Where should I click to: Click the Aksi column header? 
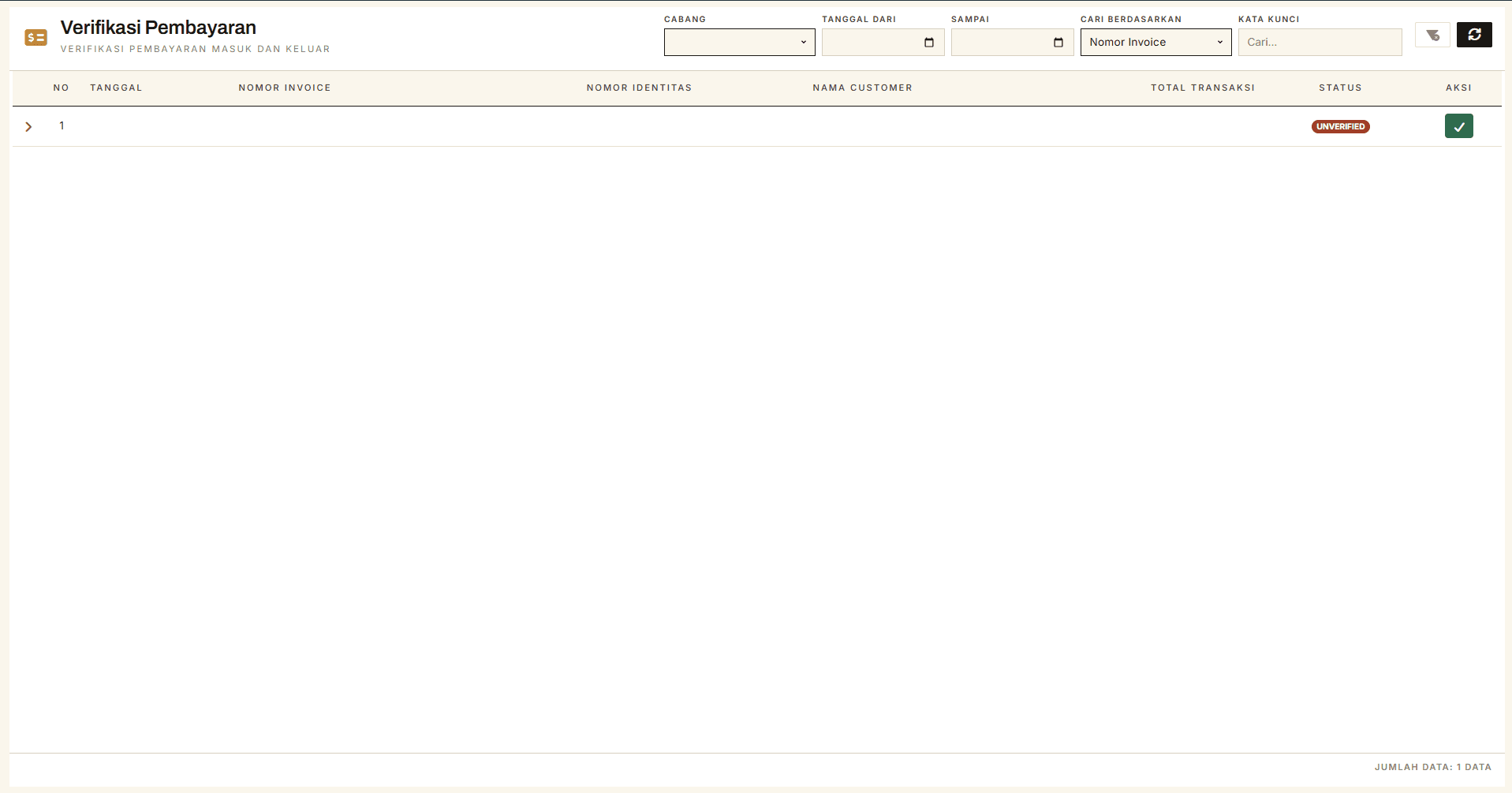click(1459, 88)
